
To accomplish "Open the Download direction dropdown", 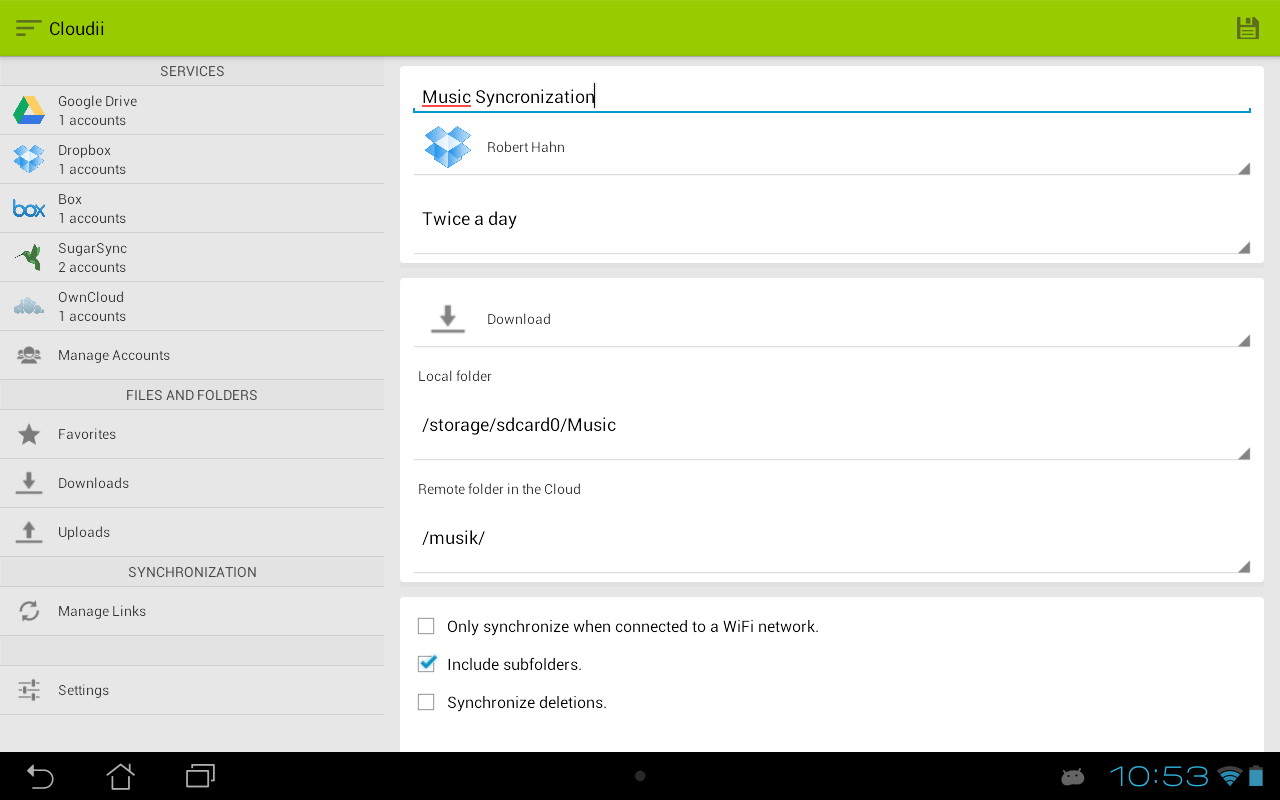I will [x=832, y=319].
